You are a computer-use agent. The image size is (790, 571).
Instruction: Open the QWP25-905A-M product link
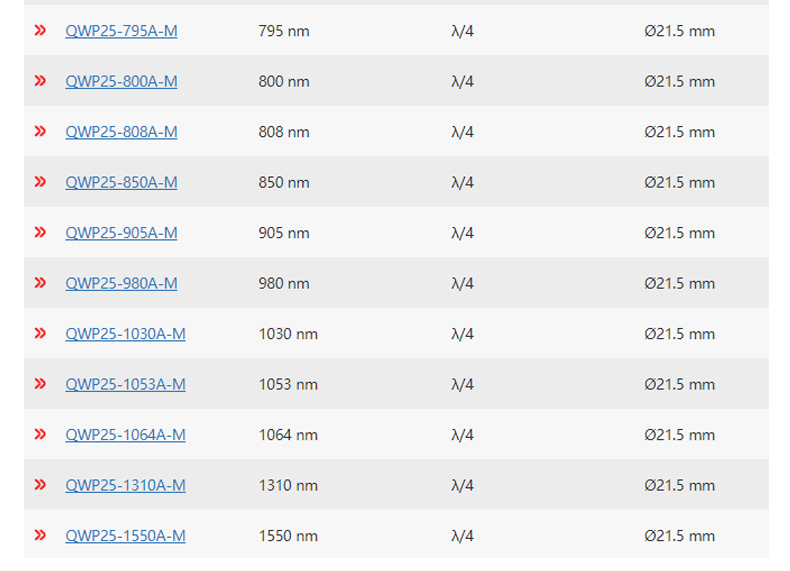pyautogui.click(x=121, y=233)
